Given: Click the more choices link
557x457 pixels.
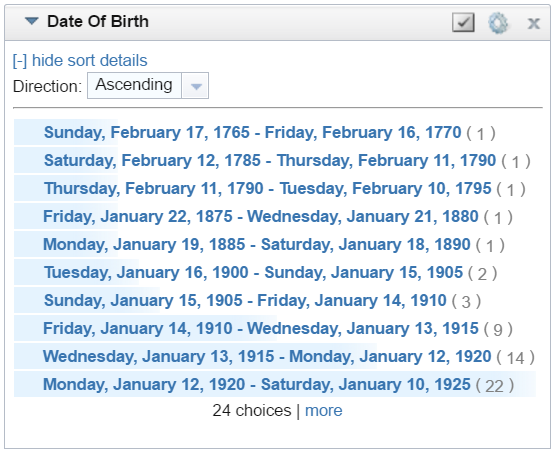Looking at the screenshot, I should tap(324, 410).
